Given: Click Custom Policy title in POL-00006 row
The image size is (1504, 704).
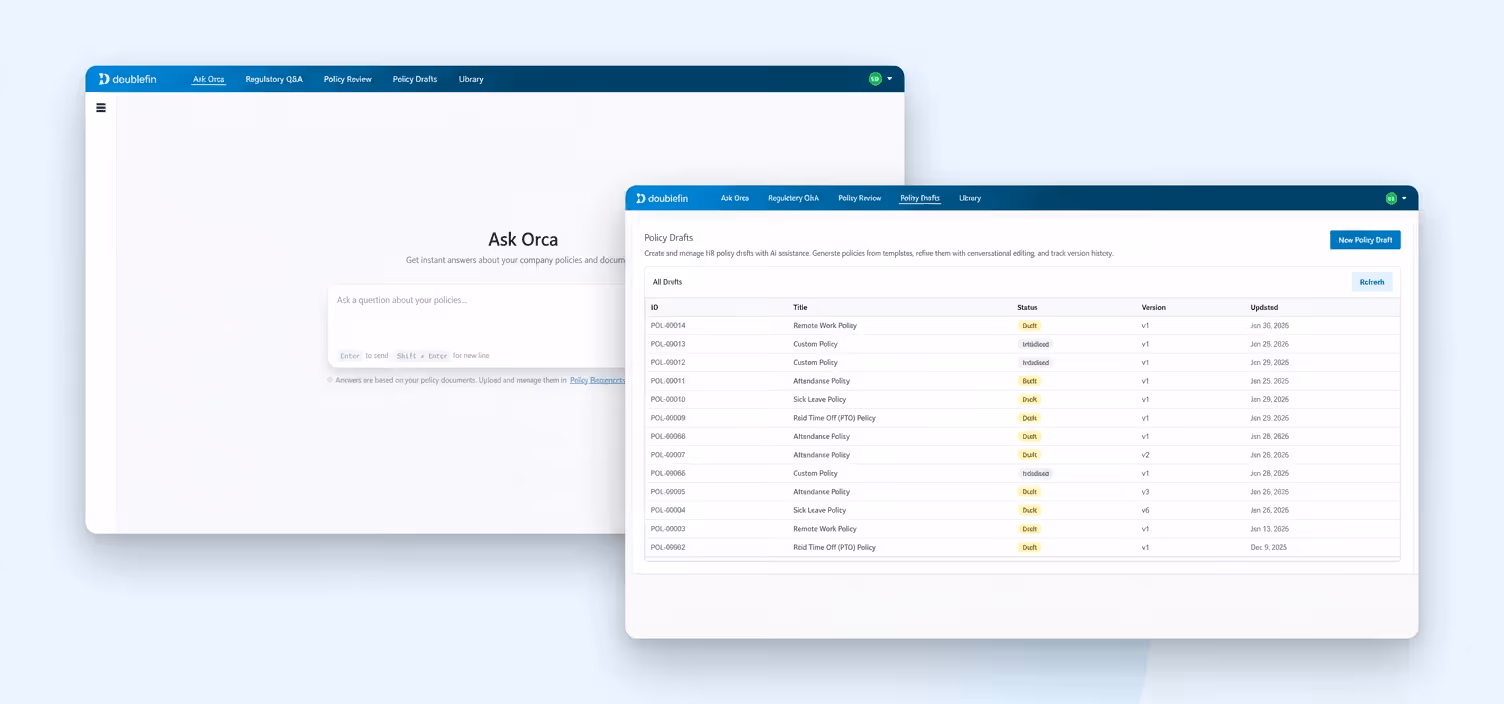Looking at the screenshot, I should [x=816, y=474].
